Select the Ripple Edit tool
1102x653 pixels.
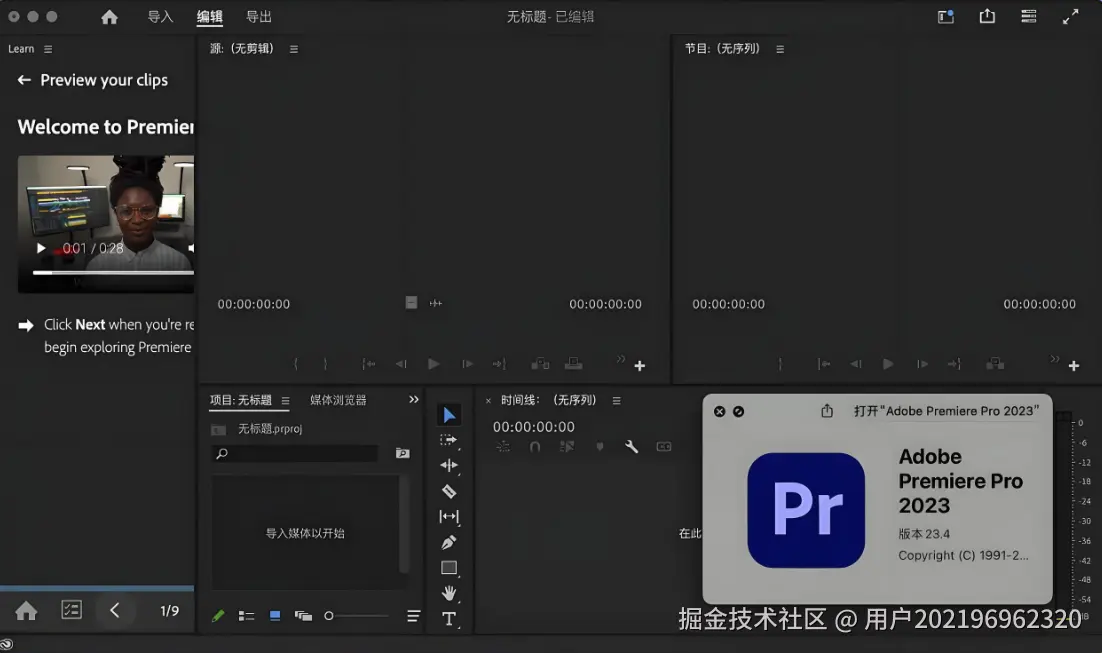point(448,465)
